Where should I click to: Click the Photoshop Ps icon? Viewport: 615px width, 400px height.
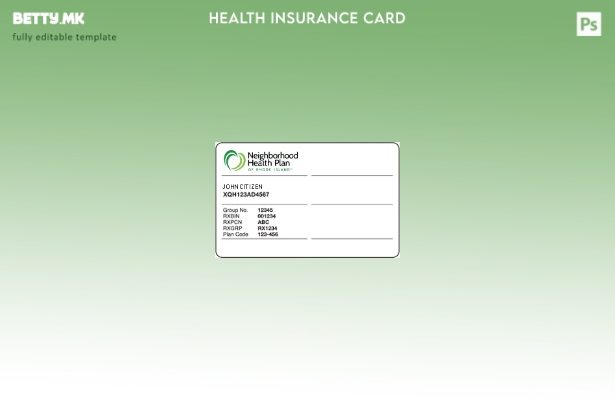click(589, 23)
